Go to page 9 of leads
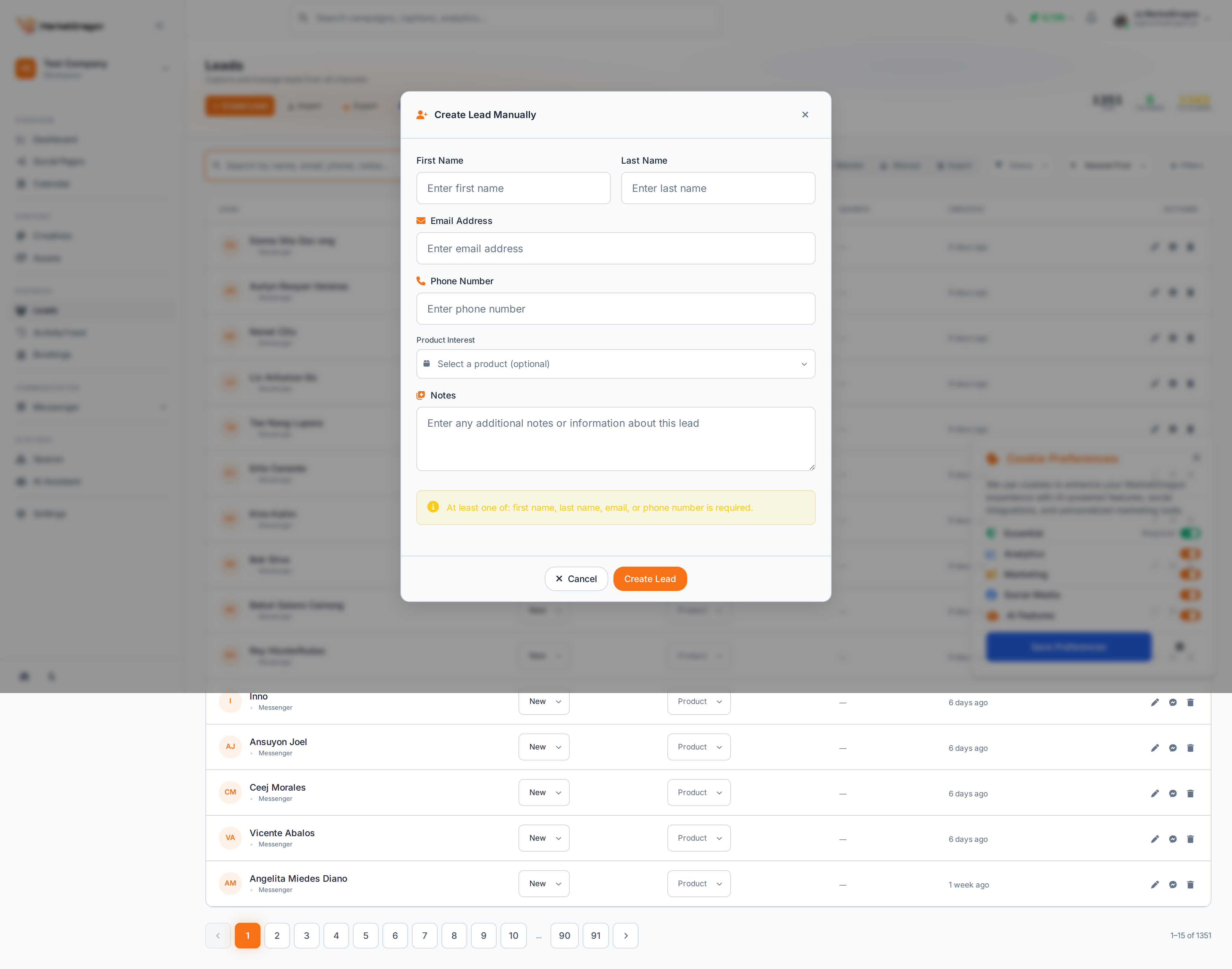This screenshot has height=969, width=1232. (483, 936)
